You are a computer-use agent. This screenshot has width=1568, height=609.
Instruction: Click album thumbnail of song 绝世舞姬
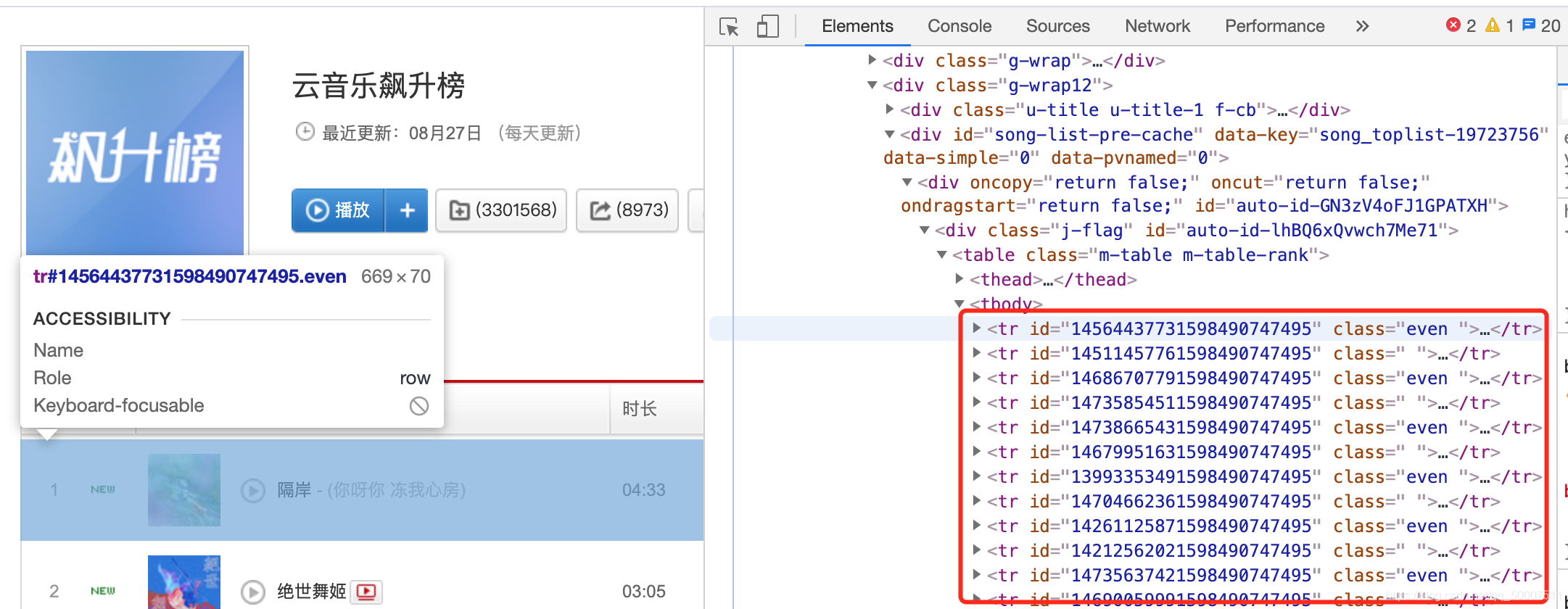point(184,582)
